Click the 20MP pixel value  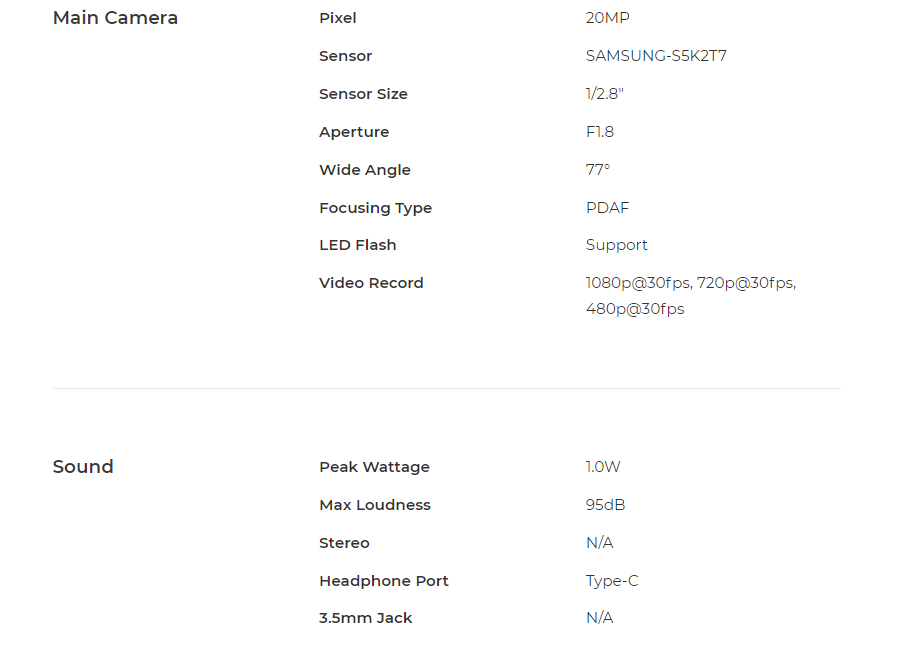608,18
